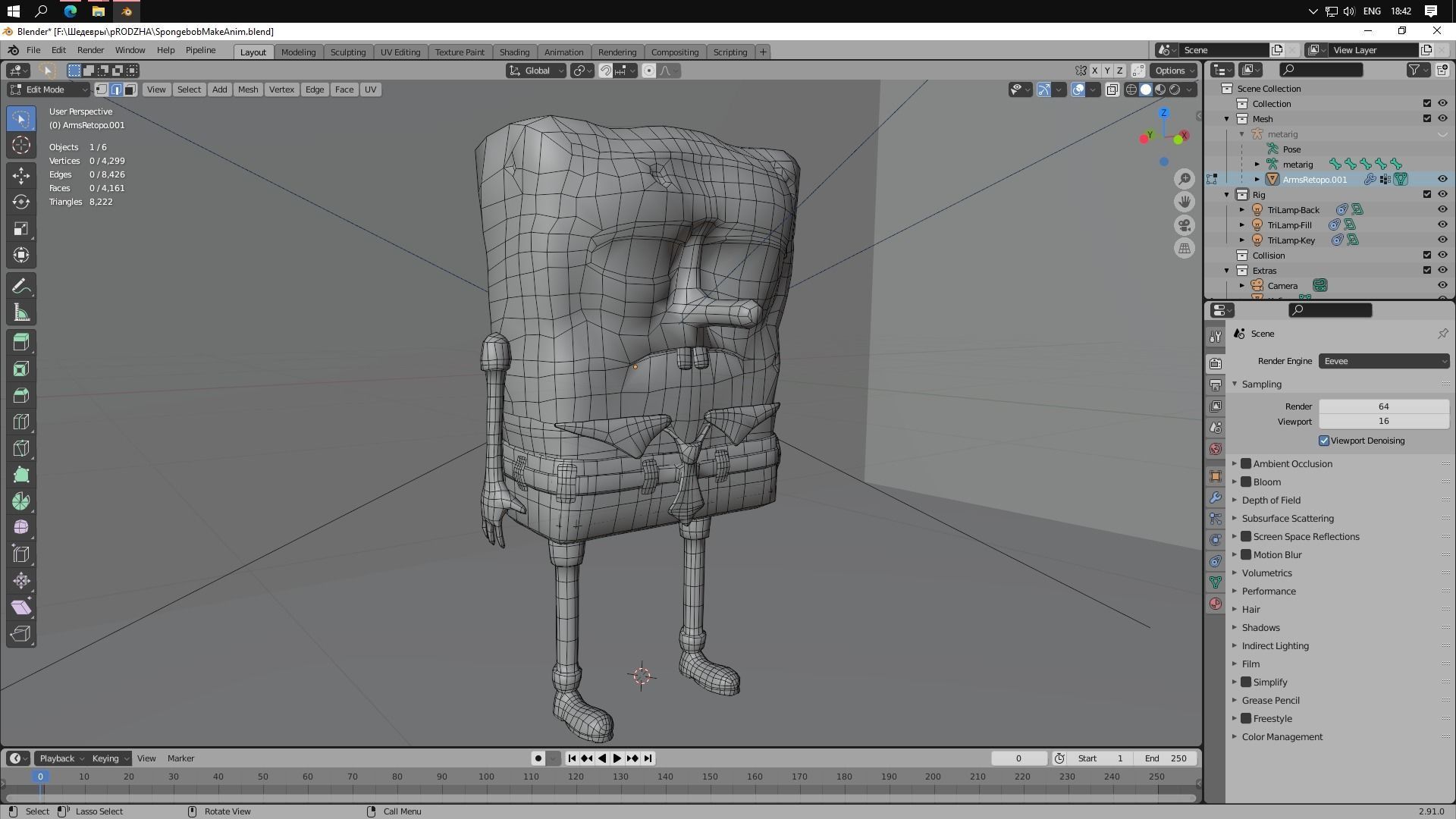Jump to the timeline end frame button
The image size is (1456, 819).
pos(648,758)
